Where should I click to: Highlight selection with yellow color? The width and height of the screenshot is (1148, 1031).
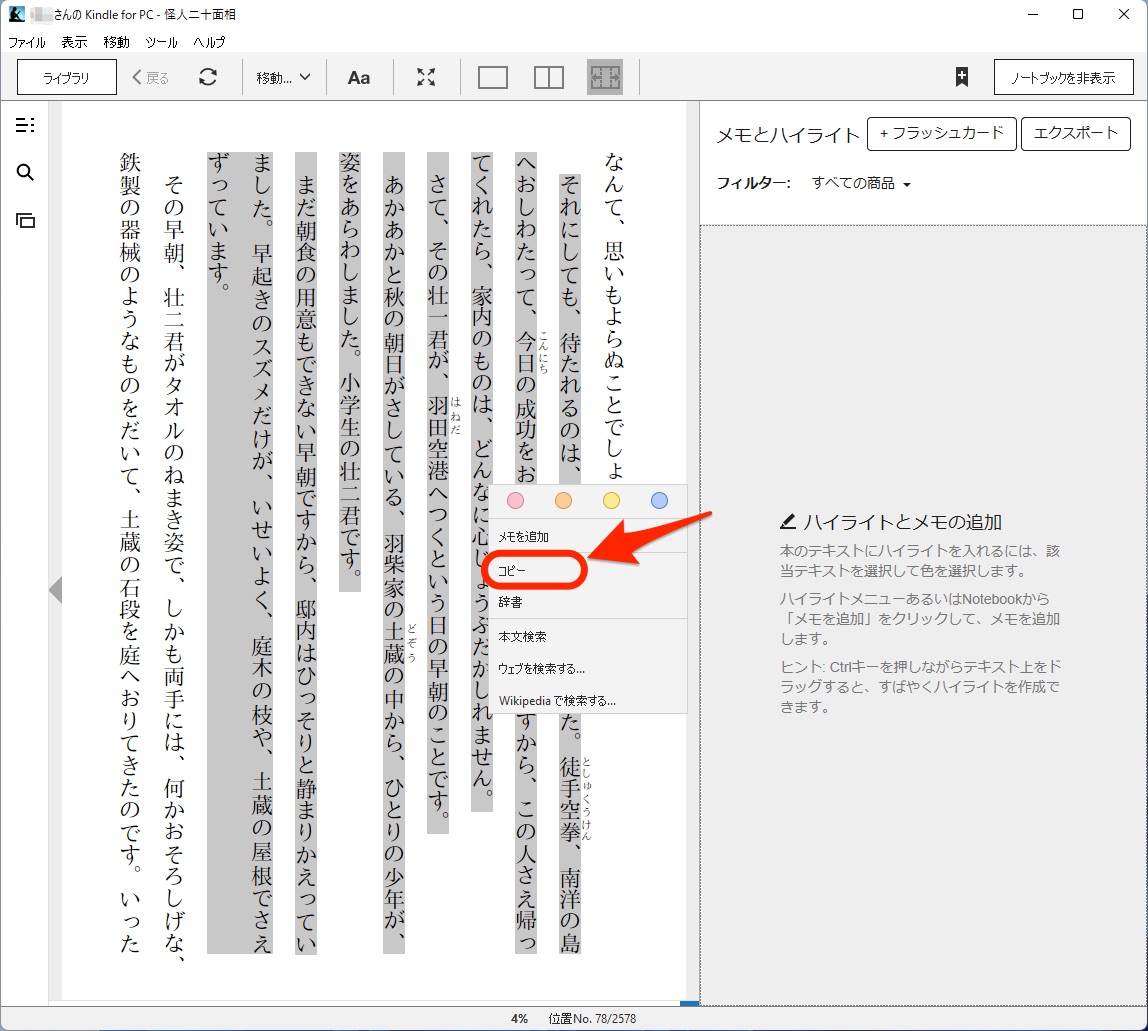tap(611, 500)
